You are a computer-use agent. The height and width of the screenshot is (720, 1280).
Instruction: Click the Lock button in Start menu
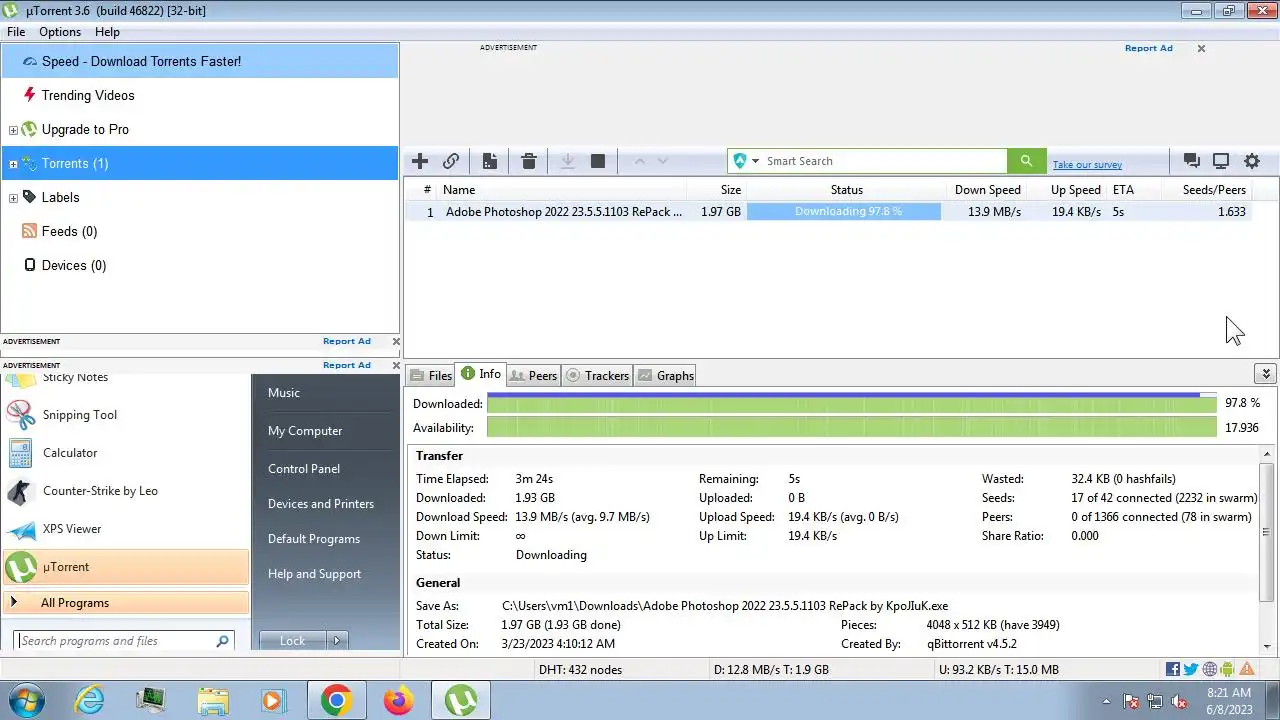point(293,641)
